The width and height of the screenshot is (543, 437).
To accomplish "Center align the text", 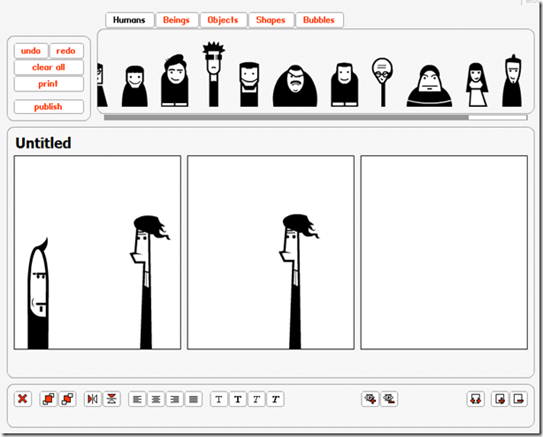I will (x=156, y=399).
